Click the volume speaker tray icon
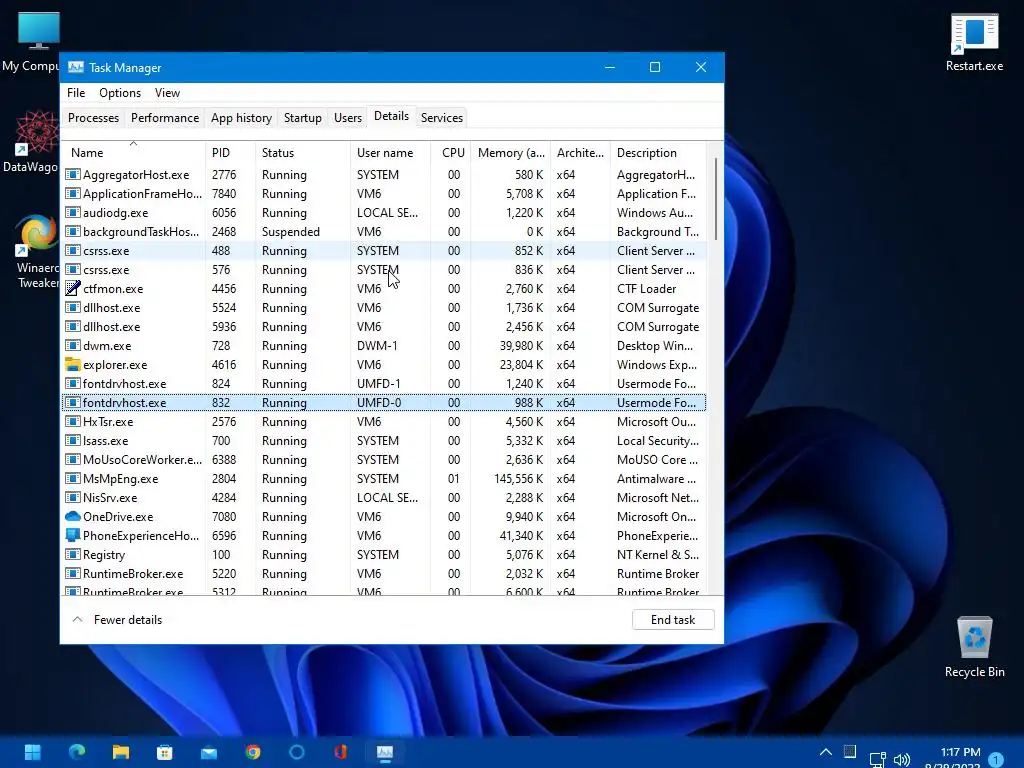Image resolution: width=1024 pixels, height=768 pixels. [x=902, y=760]
